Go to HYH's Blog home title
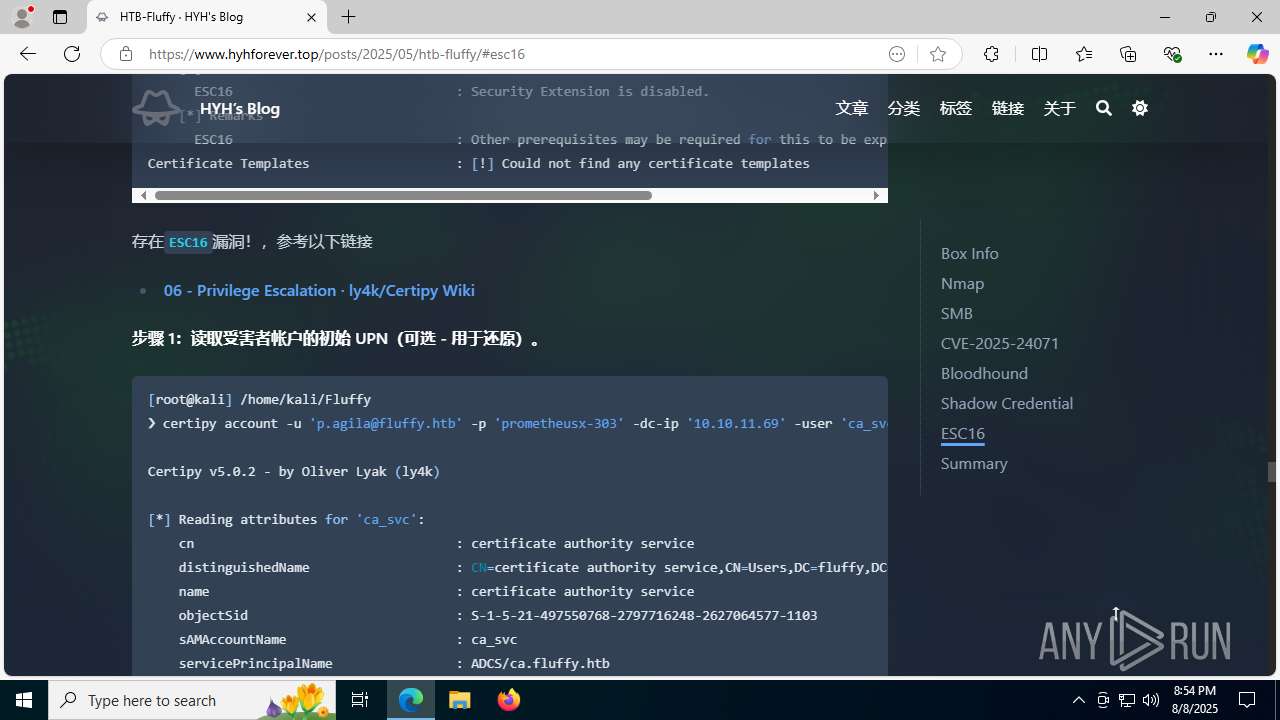The image size is (1280, 720). (x=240, y=109)
